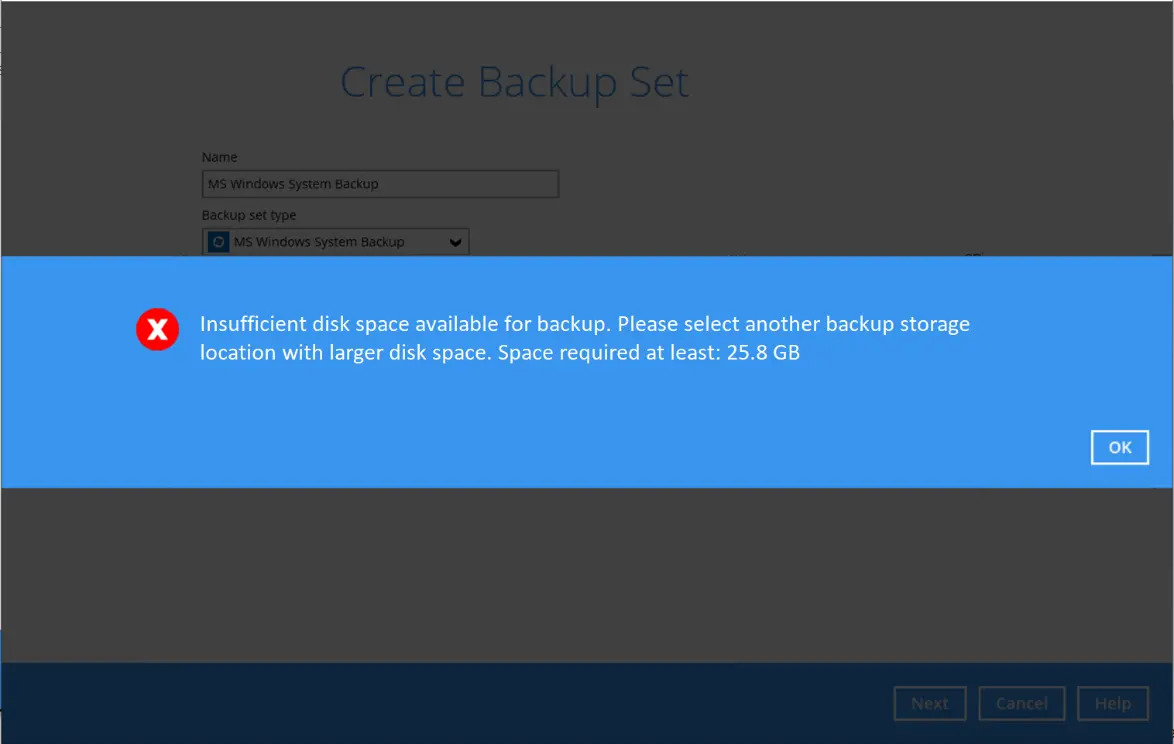
Task: Click the "25.8 GB" required space value
Action: pyautogui.click(x=765, y=353)
